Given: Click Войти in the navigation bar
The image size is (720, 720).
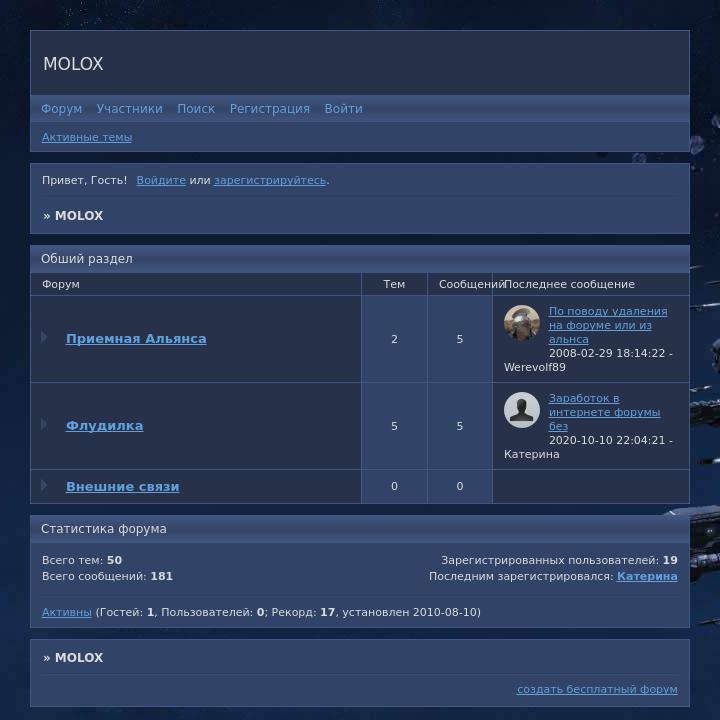Looking at the screenshot, I should (x=343, y=109).
